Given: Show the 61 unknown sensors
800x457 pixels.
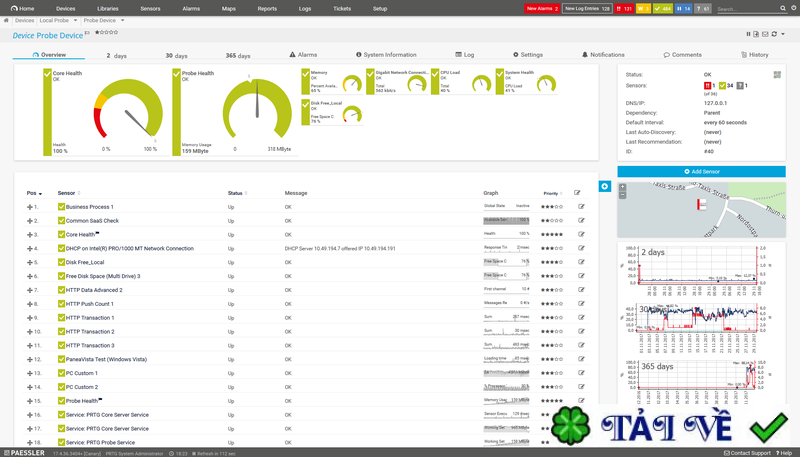Looking at the screenshot, I should click(x=703, y=9).
